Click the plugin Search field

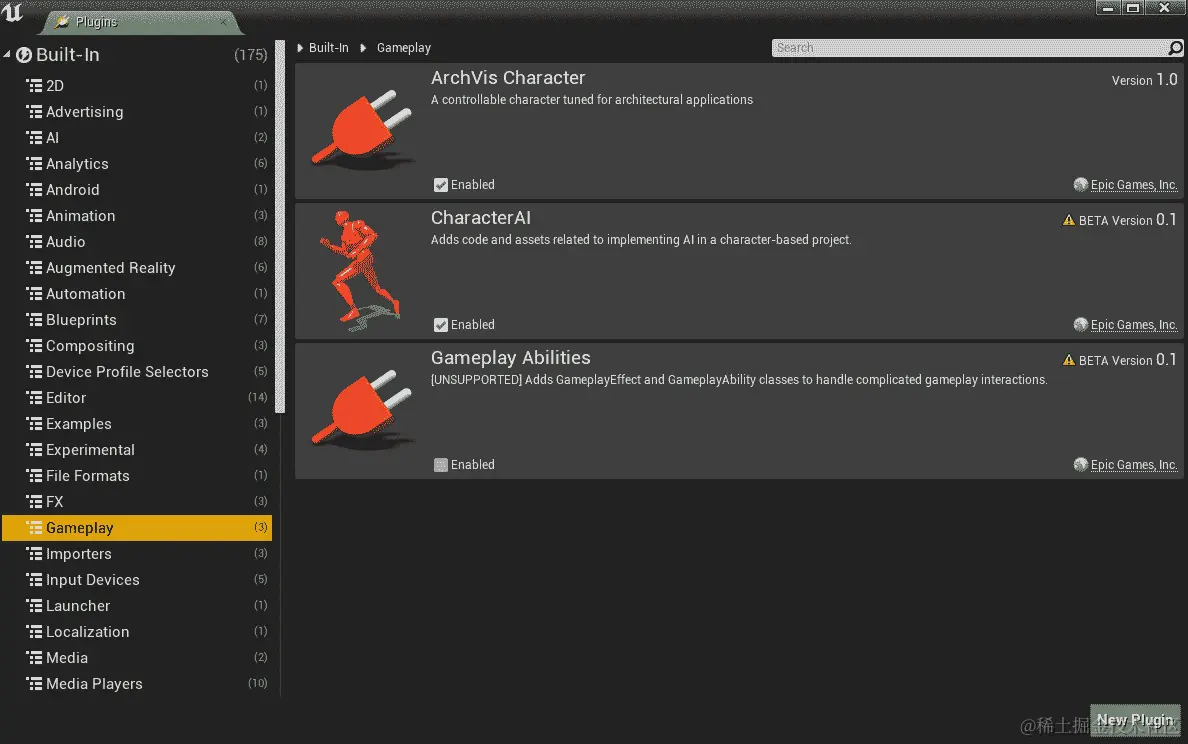coord(970,48)
